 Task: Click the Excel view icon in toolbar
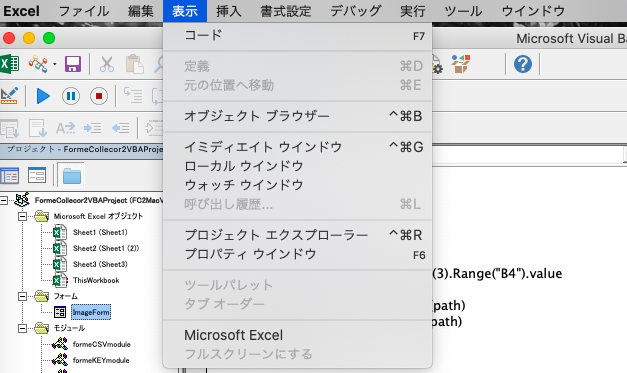[10, 64]
